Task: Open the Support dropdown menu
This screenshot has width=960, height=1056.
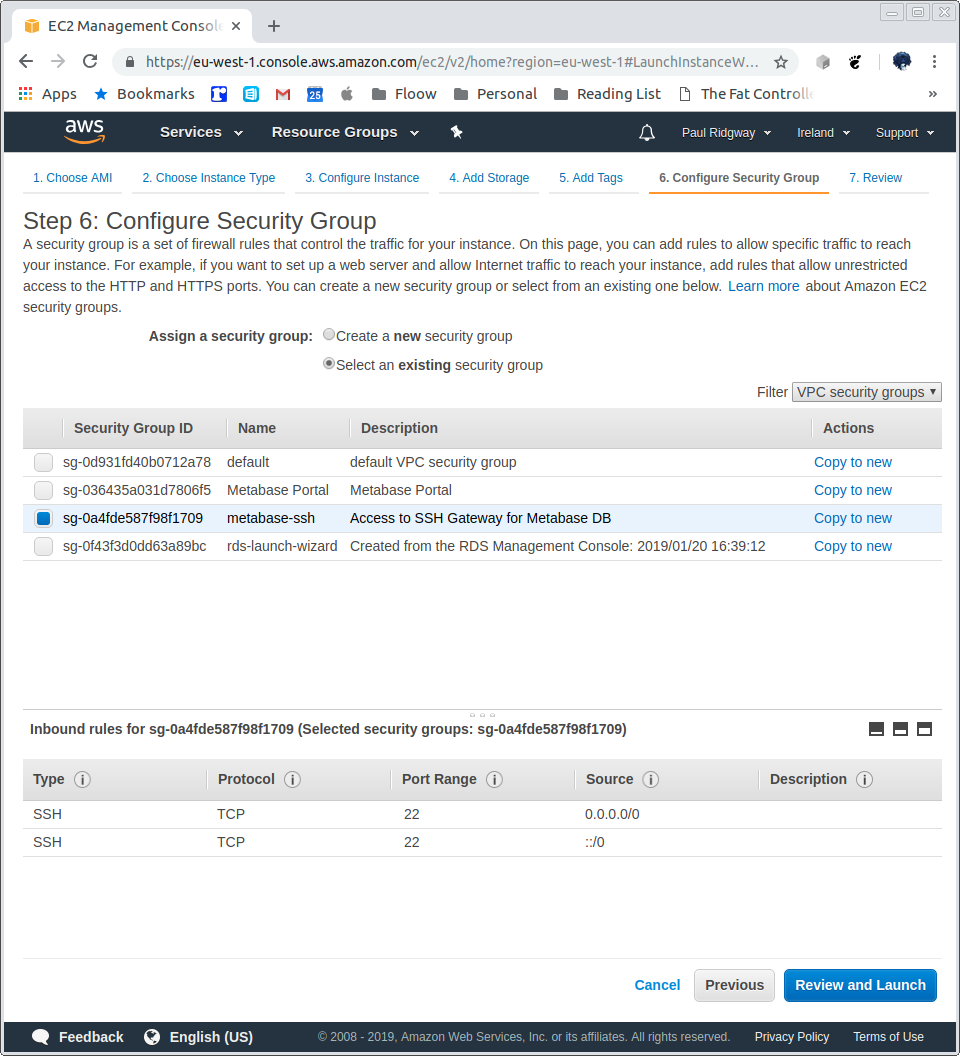Action: click(x=905, y=133)
